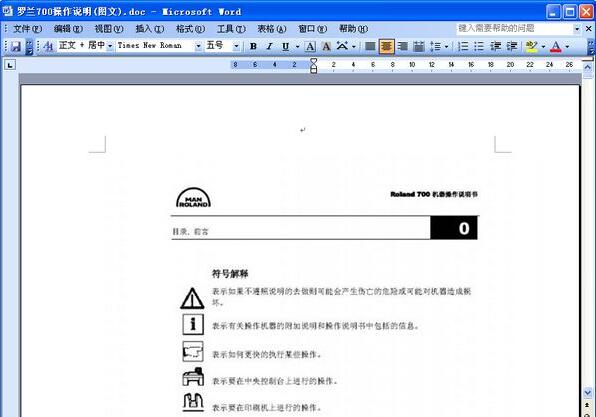The height and width of the screenshot is (417, 596).
Task: Click the text 目录、前言
Action: click(190, 231)
